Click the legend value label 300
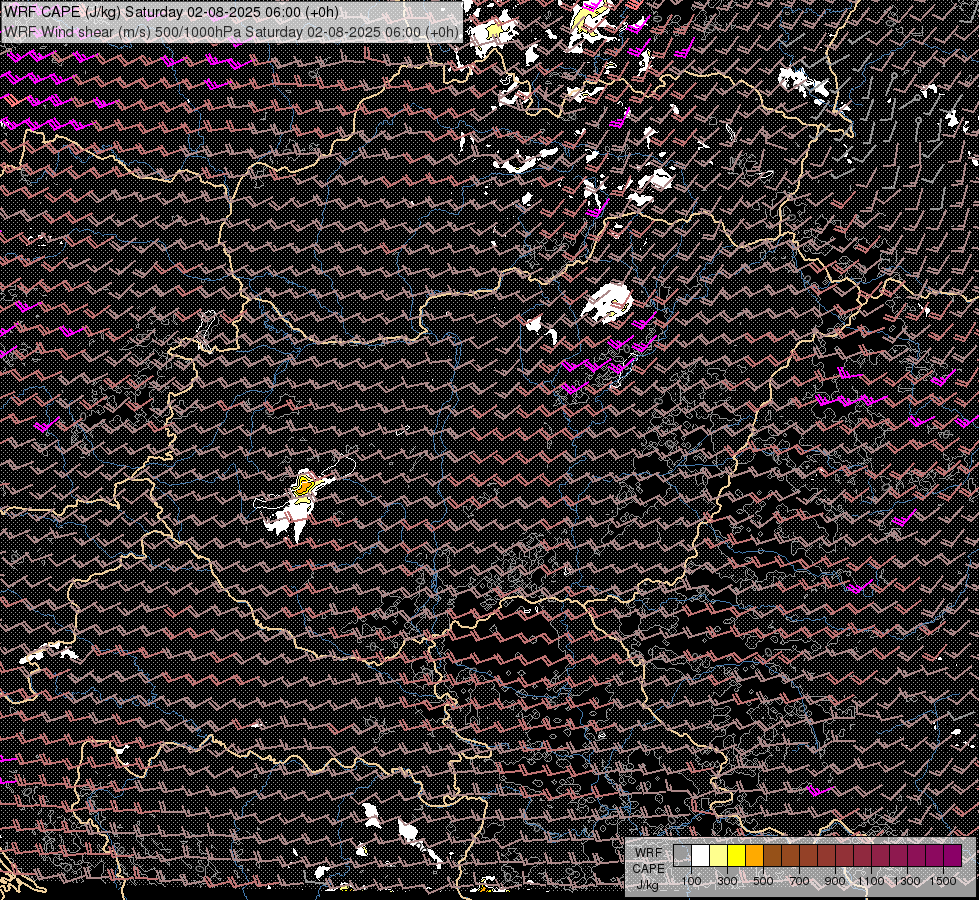979x900 pixels. [727, 881]
